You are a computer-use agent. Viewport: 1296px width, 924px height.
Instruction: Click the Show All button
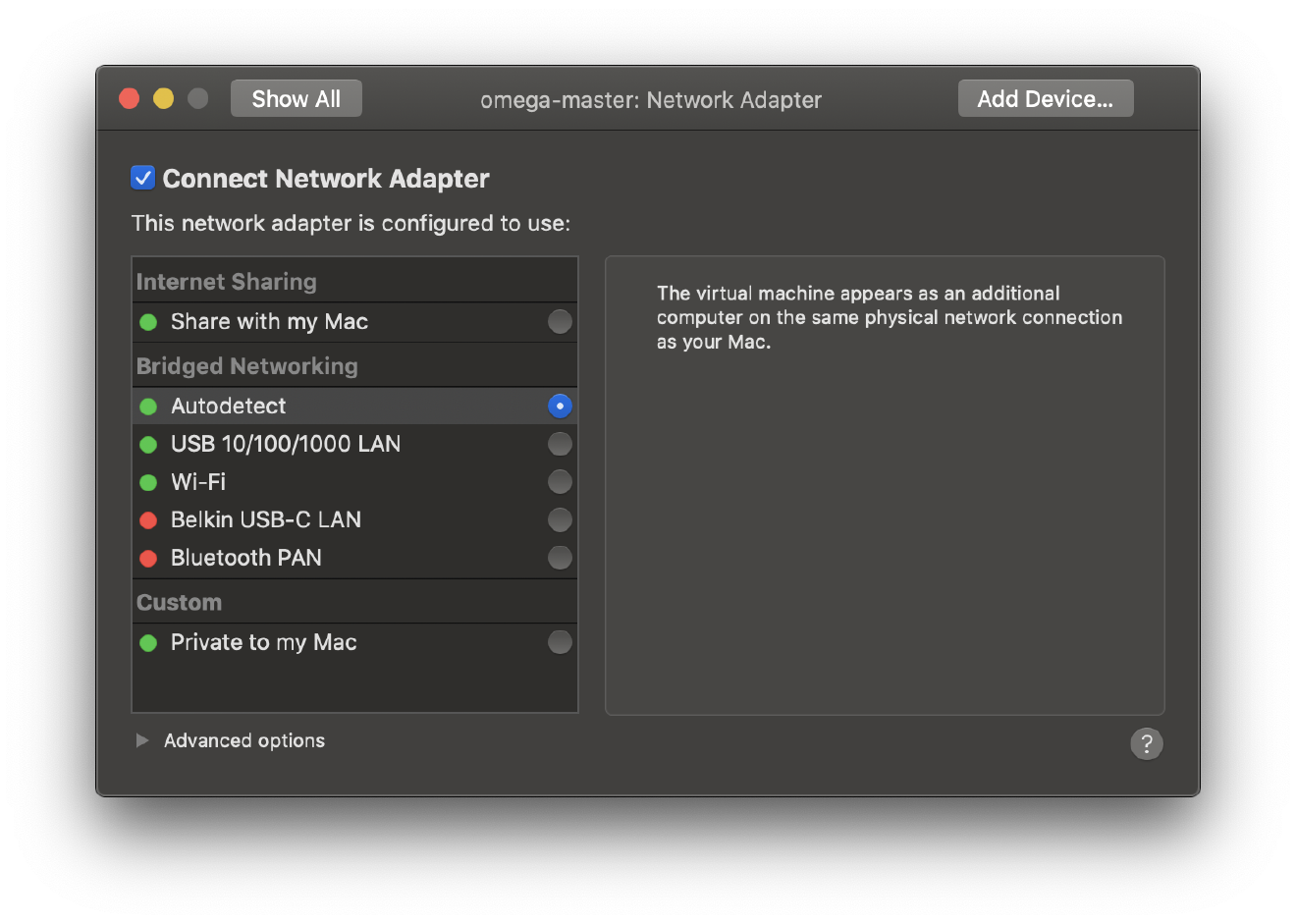tap(296, 97)
